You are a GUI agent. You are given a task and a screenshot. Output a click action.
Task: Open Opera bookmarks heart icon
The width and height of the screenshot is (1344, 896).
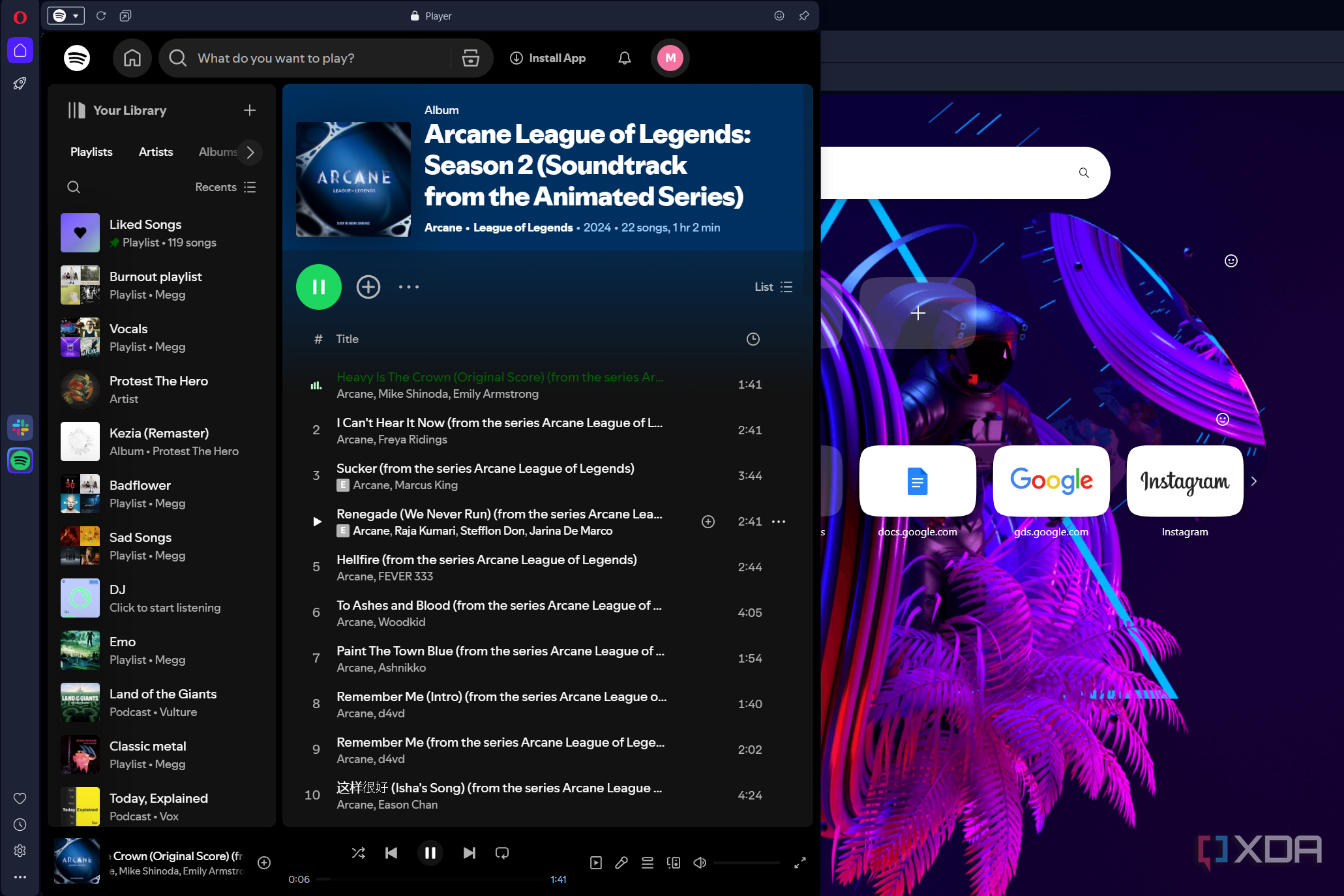coord(20,798)
